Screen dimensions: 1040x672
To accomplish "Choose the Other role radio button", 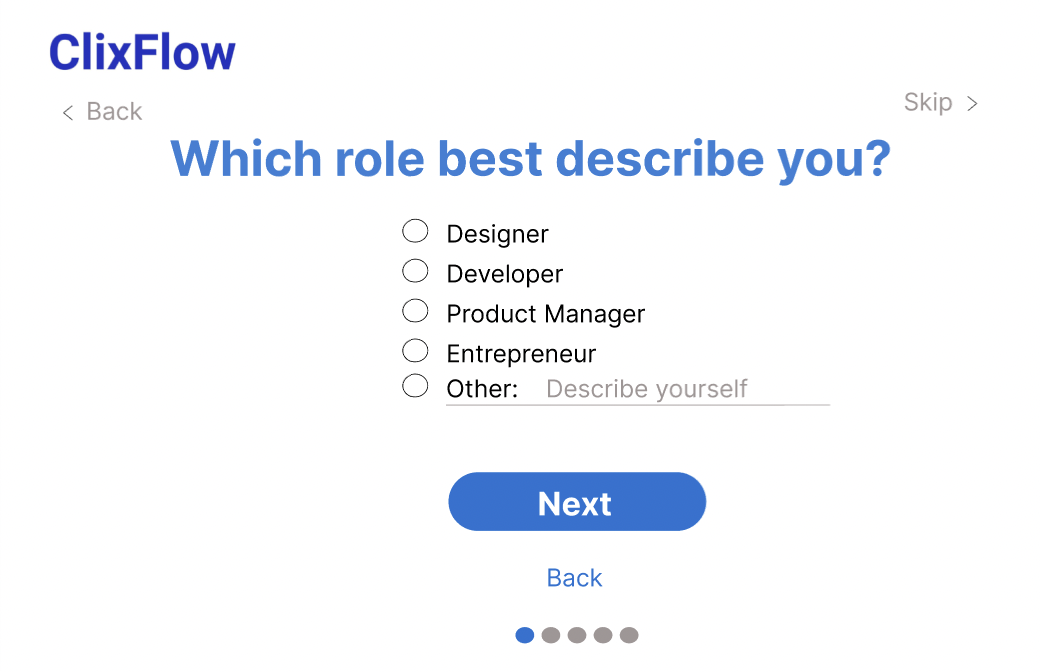I will coord(415,386).
